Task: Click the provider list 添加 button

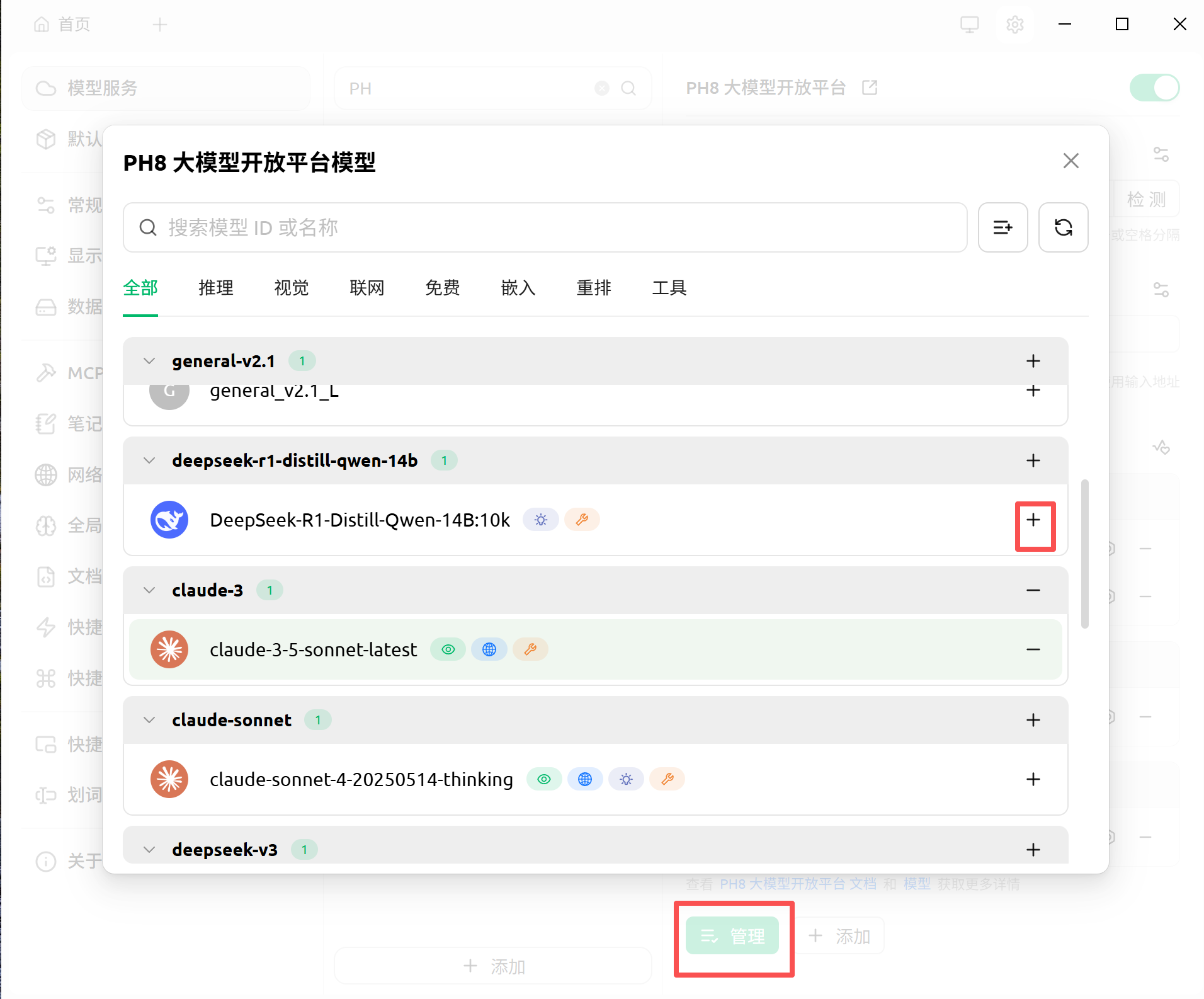Action: point(493,966)
